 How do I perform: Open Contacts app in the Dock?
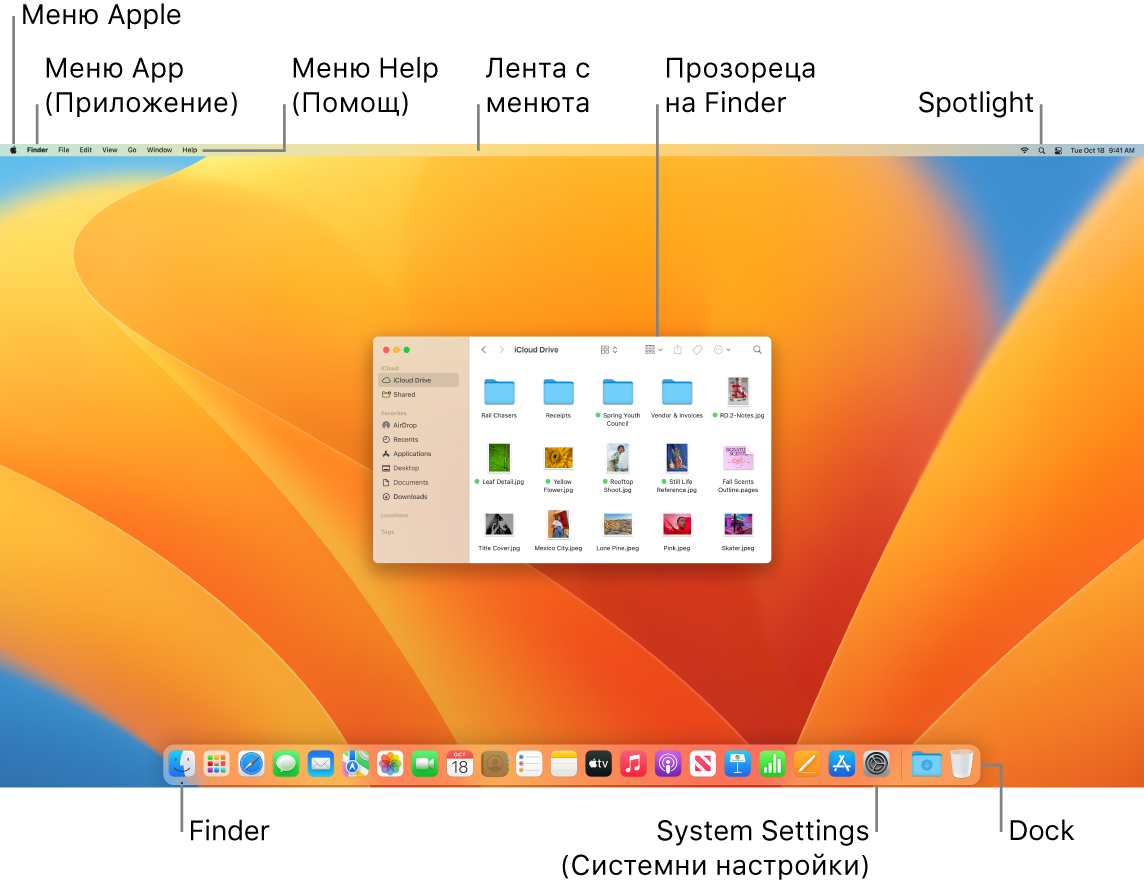[495, 764]
